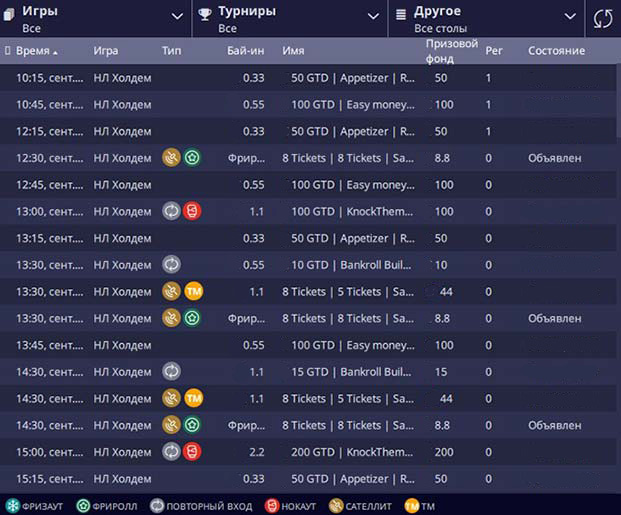This screenshot has height=515, width=621.
Task: Sort table by Бай-ин column
Action: click(246, 51)
